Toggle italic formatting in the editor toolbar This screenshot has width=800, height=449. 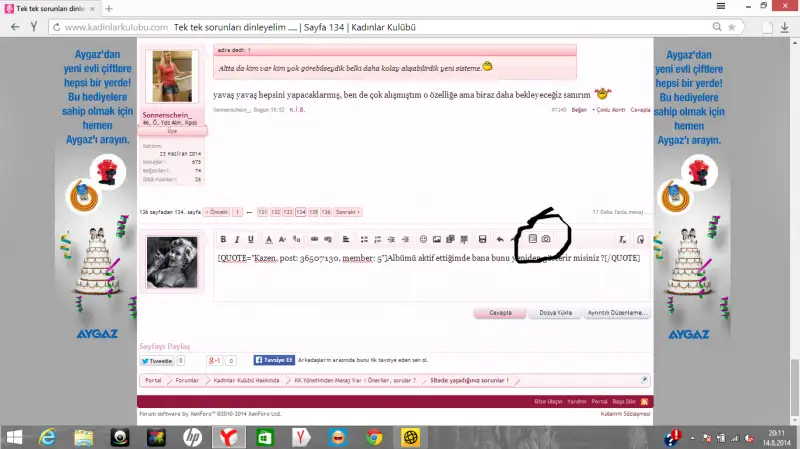[236, 240]
